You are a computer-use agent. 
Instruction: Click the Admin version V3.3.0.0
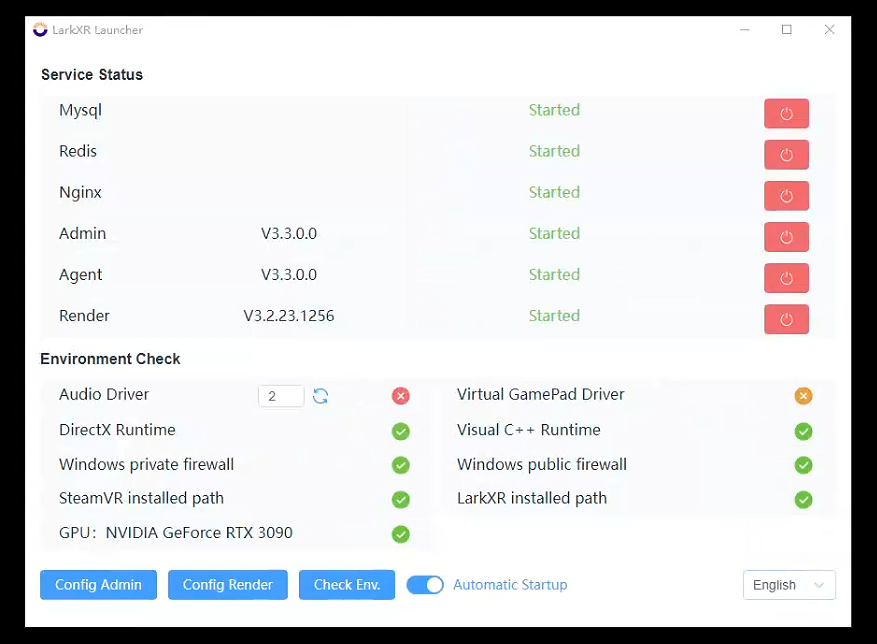point(289,233)
